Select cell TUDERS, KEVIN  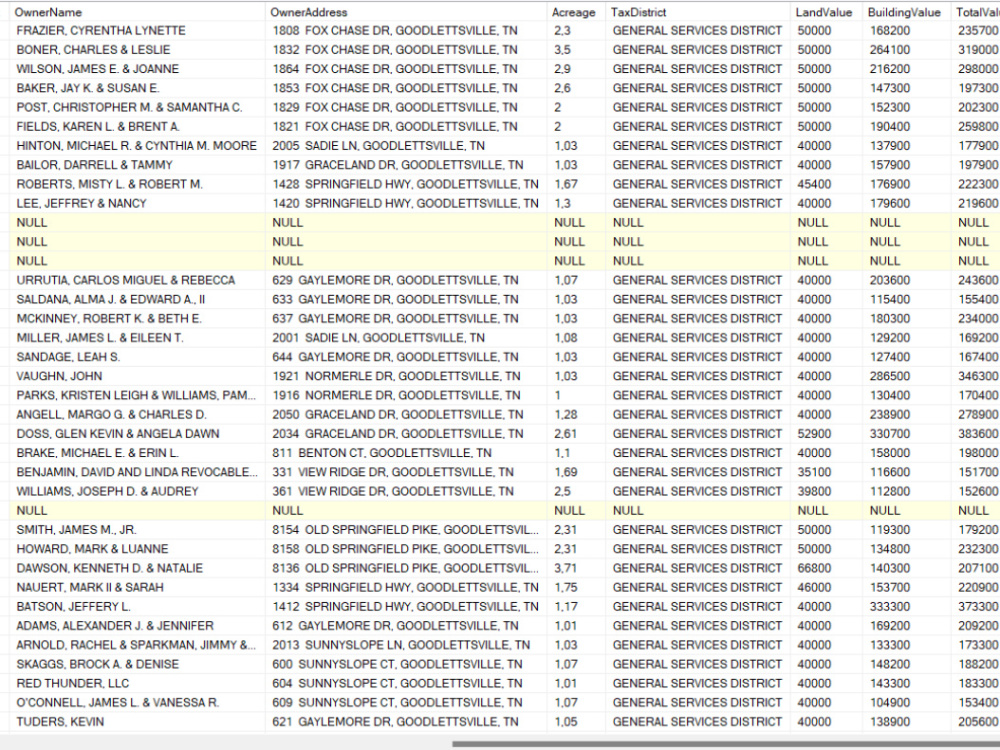pos(137,722)
